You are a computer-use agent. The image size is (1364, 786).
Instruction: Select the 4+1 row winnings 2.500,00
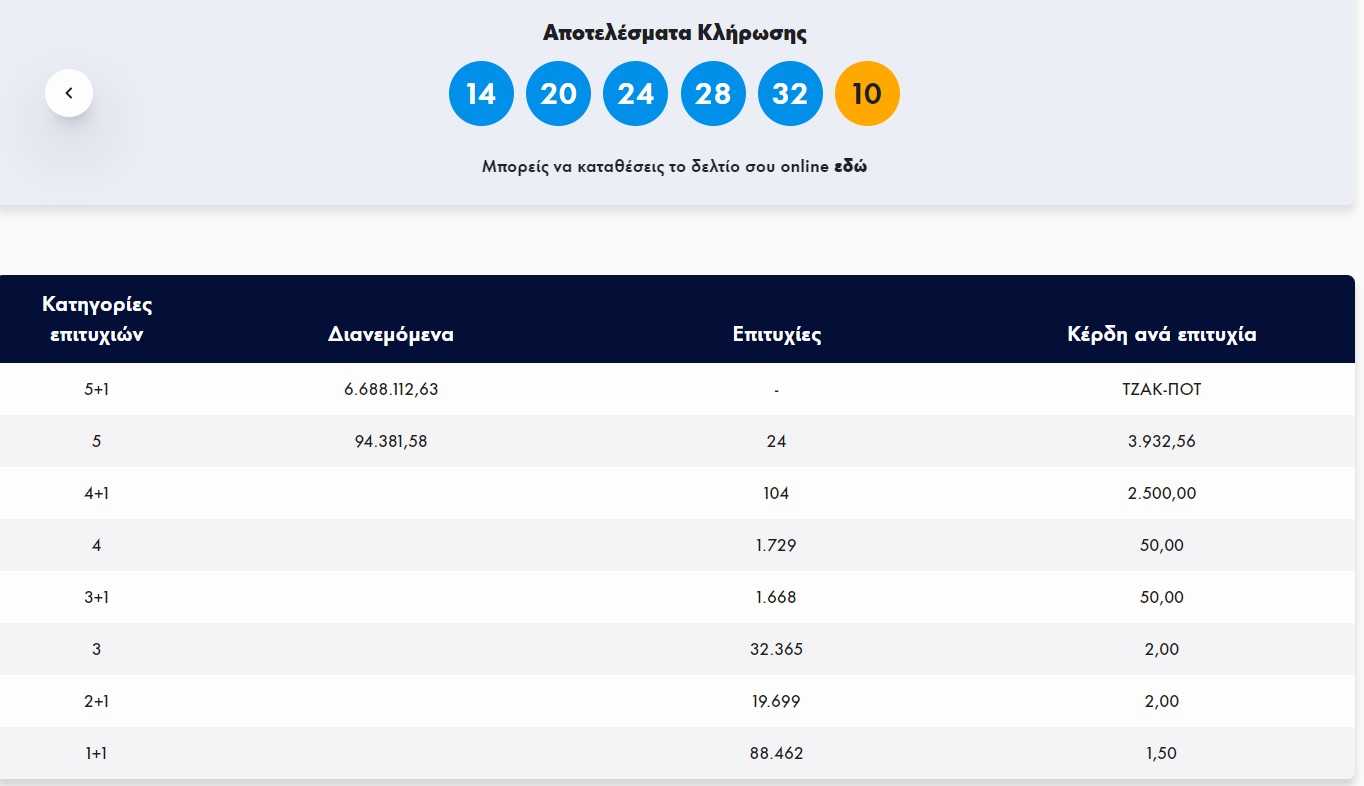coord(1162,493)
